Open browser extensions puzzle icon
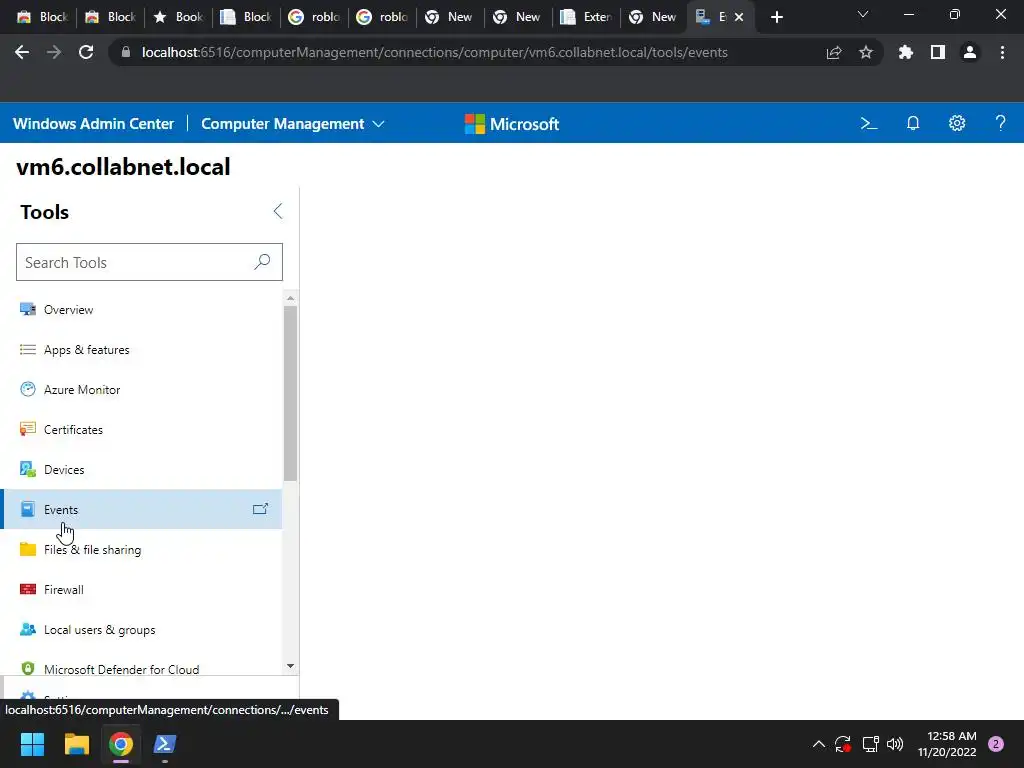The image size is (1024, 768). tap(905, 52)
